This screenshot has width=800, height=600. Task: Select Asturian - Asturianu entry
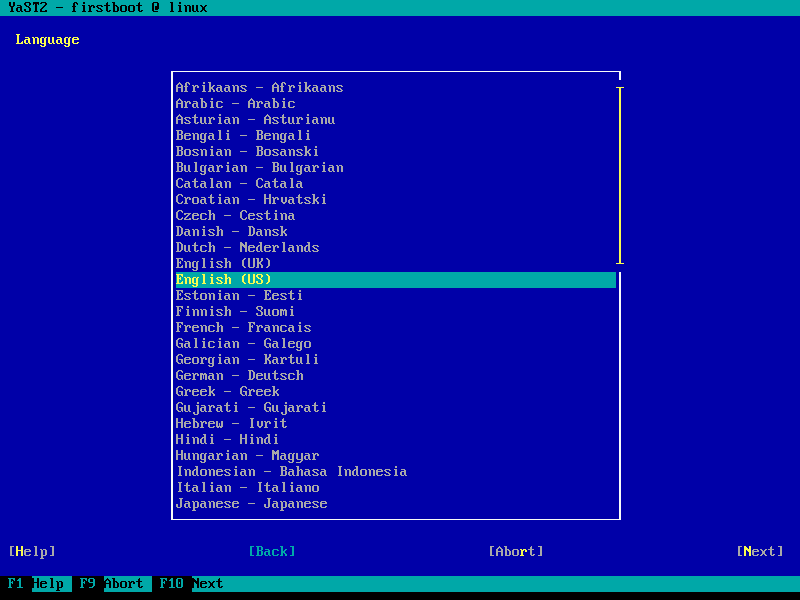(255, 120)
